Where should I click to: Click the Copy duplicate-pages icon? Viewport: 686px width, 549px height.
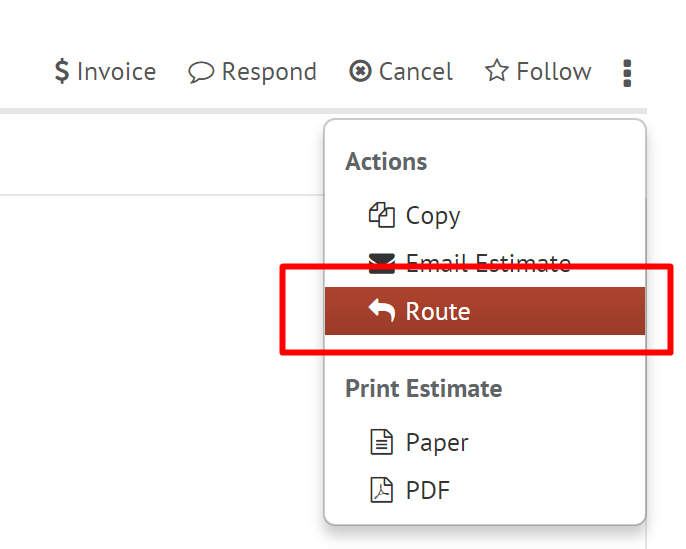pyautogui.click(x=382, y=215)
